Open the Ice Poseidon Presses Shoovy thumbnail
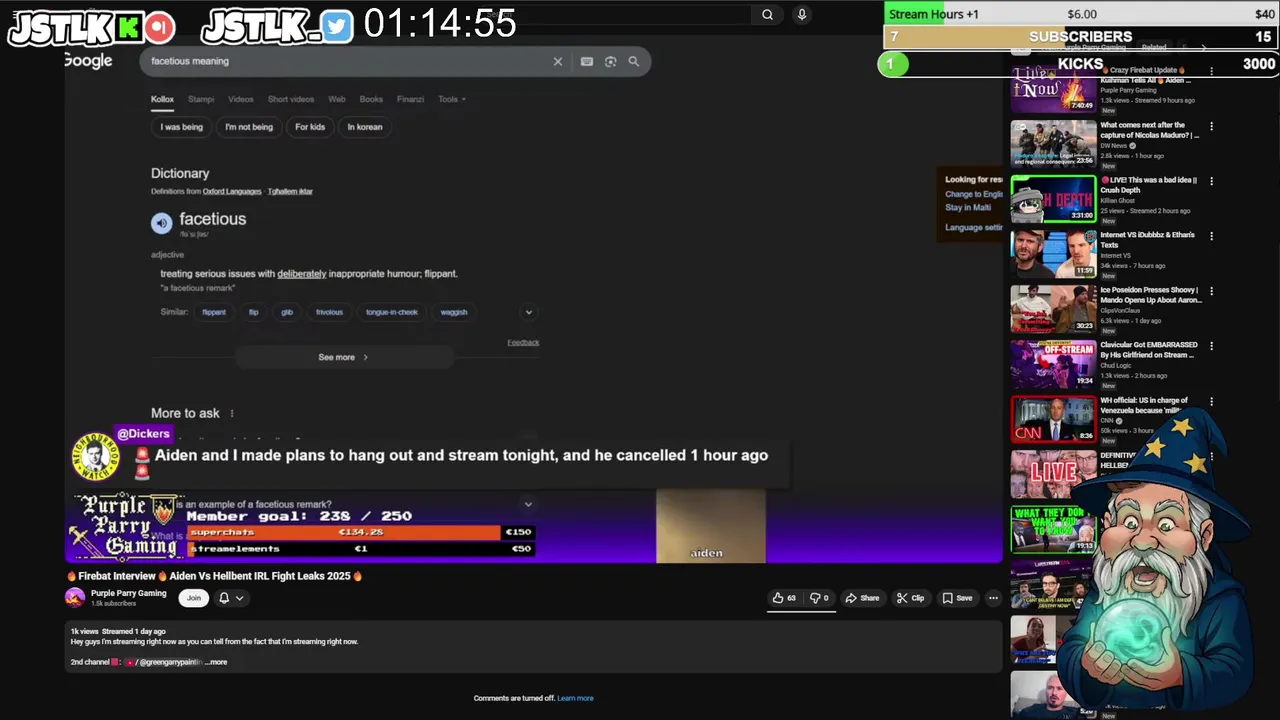The width and height of the screenshot is (1280, 720). (x=1053, y=308)
